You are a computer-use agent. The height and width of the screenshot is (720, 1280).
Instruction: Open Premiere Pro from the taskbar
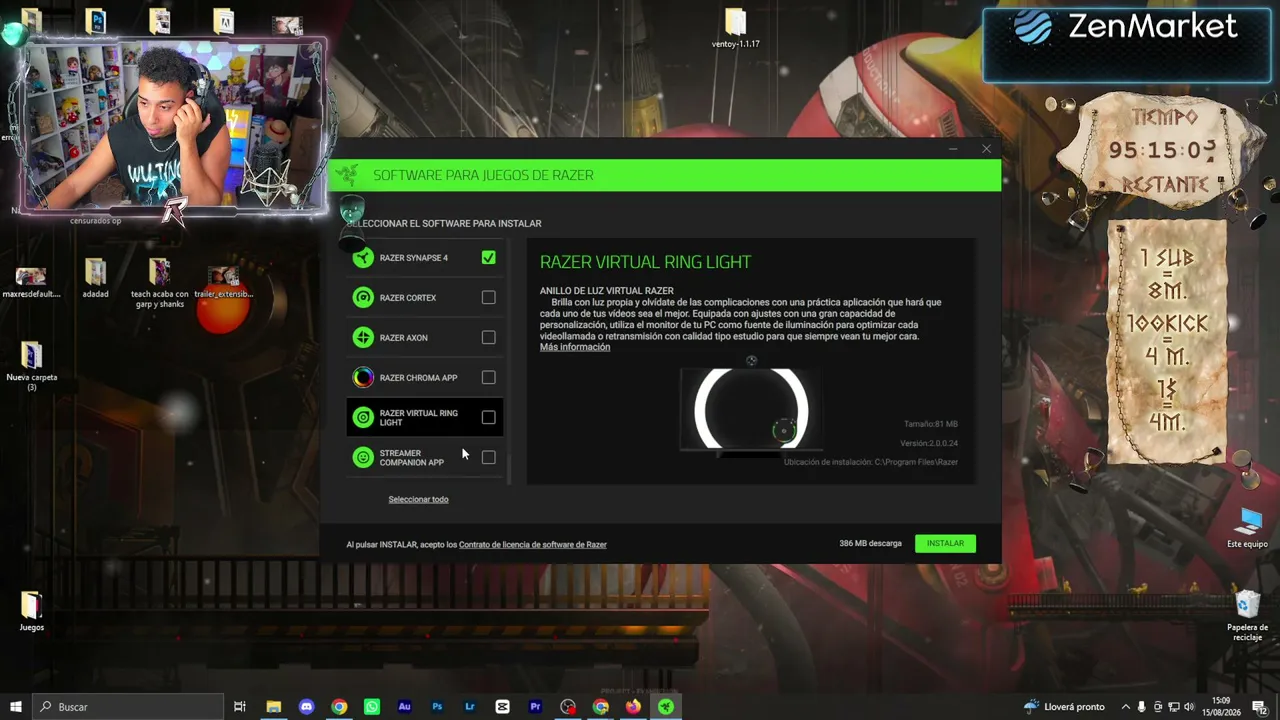535,707
